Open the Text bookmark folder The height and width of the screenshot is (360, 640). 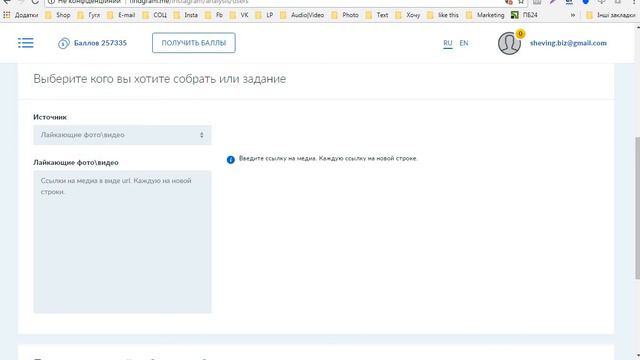tap(378, 15)
